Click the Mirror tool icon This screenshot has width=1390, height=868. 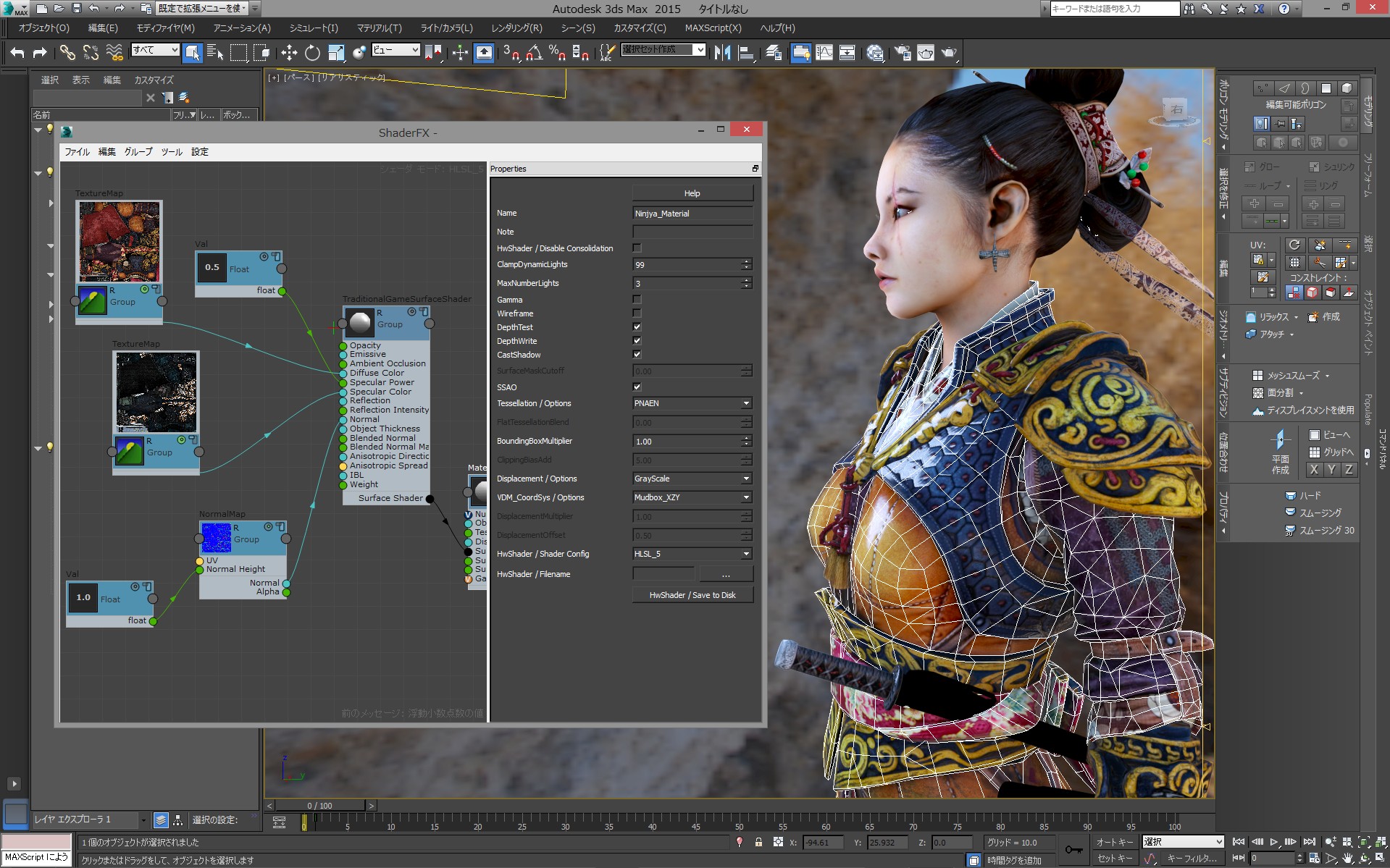click(x=722, y=52)
